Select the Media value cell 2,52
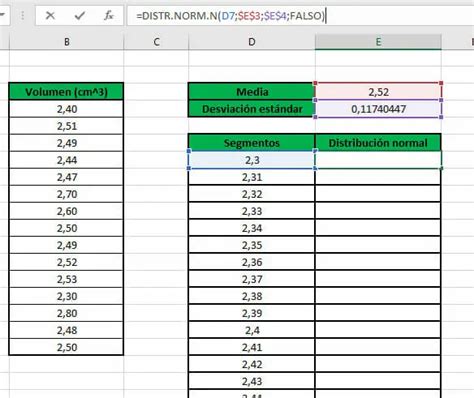 [x=378, y=92]
